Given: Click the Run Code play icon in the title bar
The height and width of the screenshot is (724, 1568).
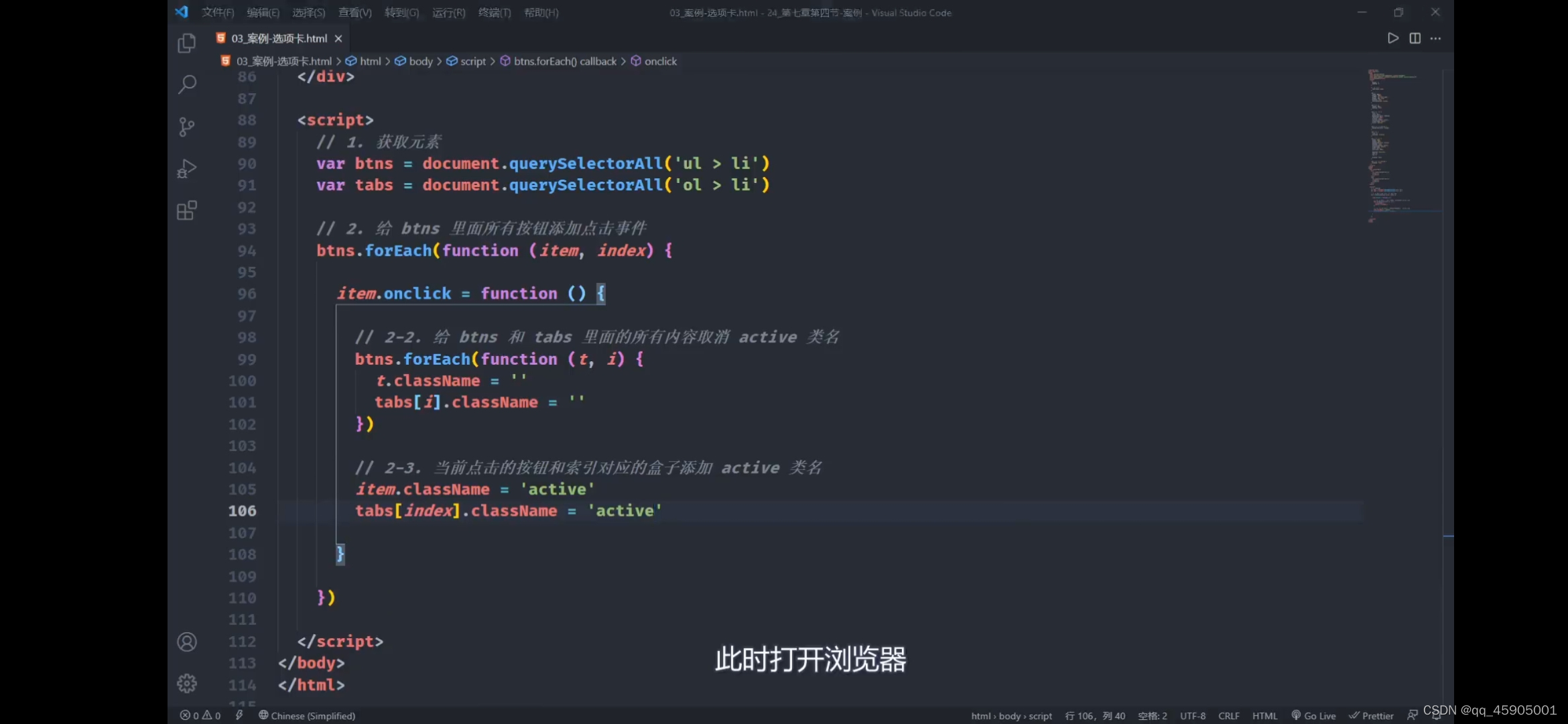Looking at the screenshot, I should click(x=1392, y=38).
